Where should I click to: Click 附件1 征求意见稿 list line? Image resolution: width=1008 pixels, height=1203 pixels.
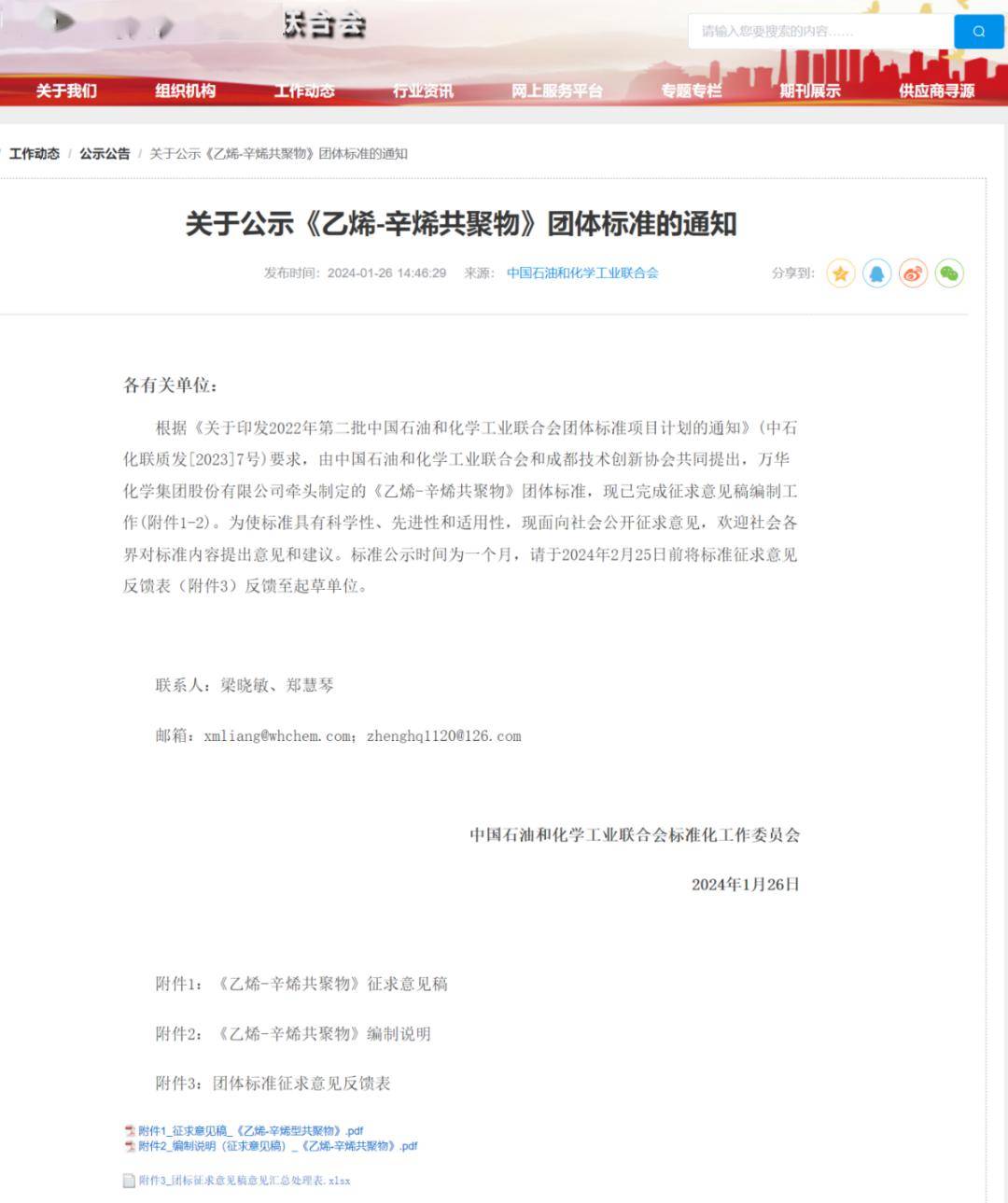point(301,984)
